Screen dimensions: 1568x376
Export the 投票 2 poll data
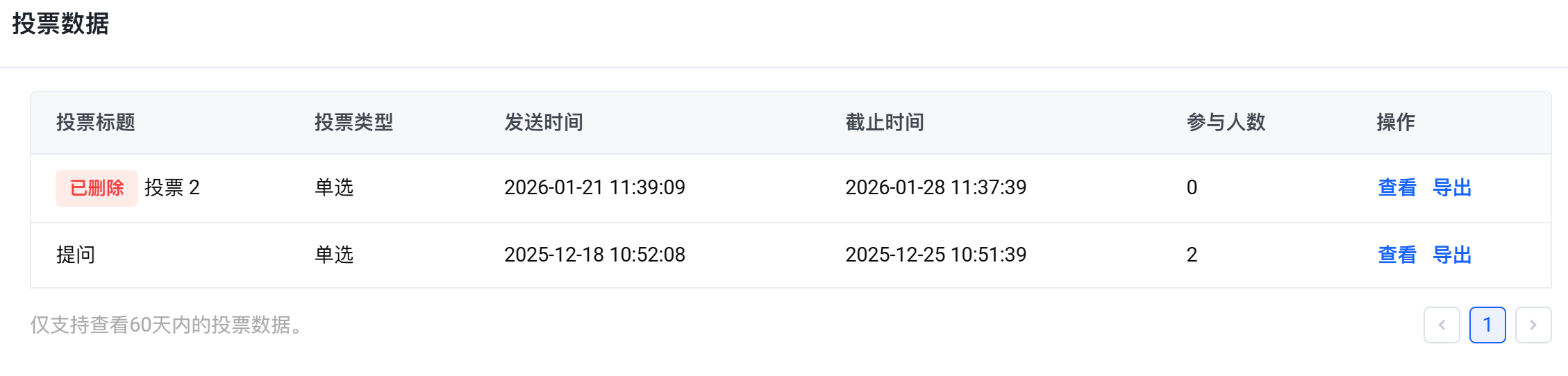point(1452,187)
